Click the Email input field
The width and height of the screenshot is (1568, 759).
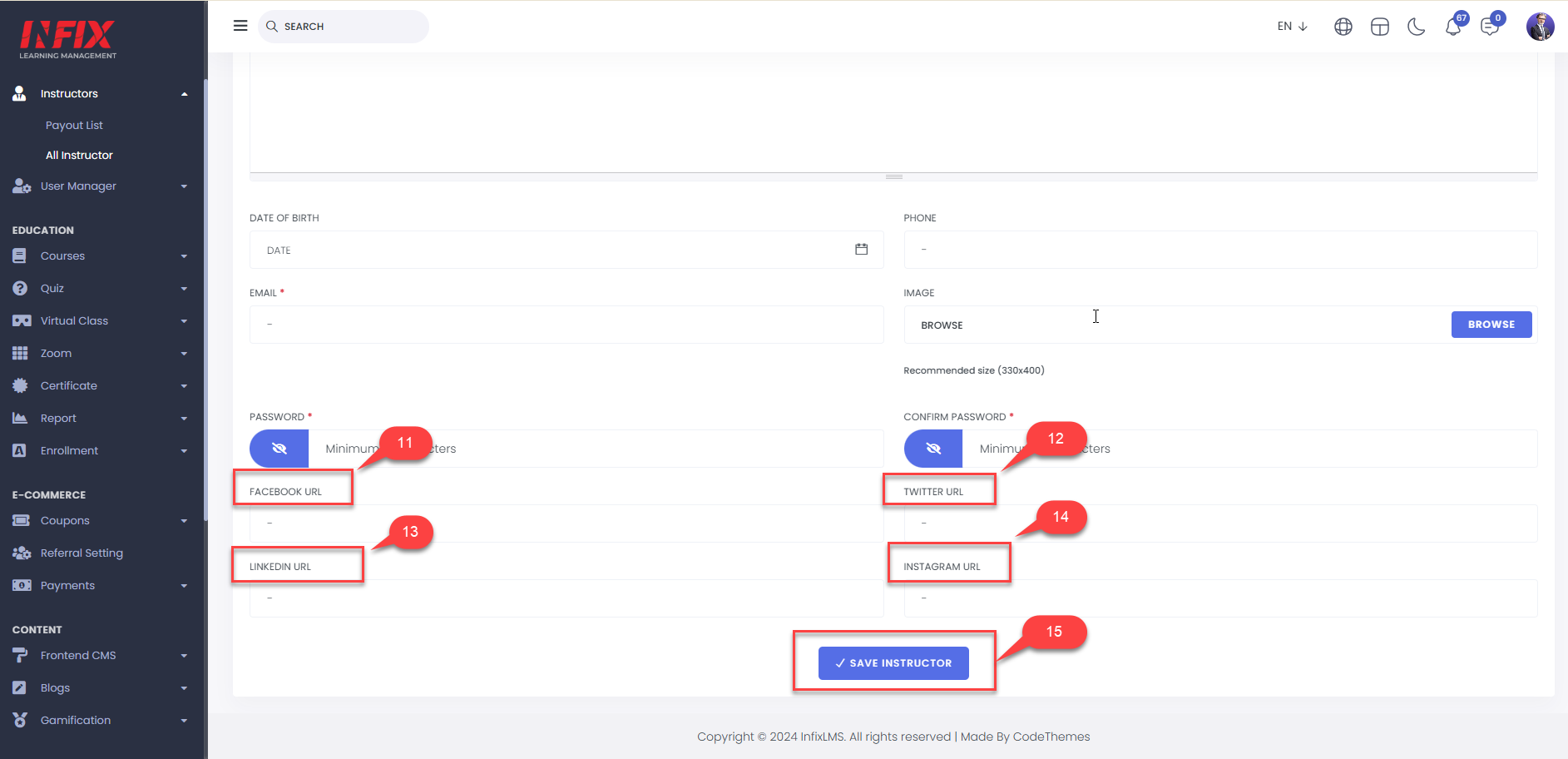[x=566, y=325]
